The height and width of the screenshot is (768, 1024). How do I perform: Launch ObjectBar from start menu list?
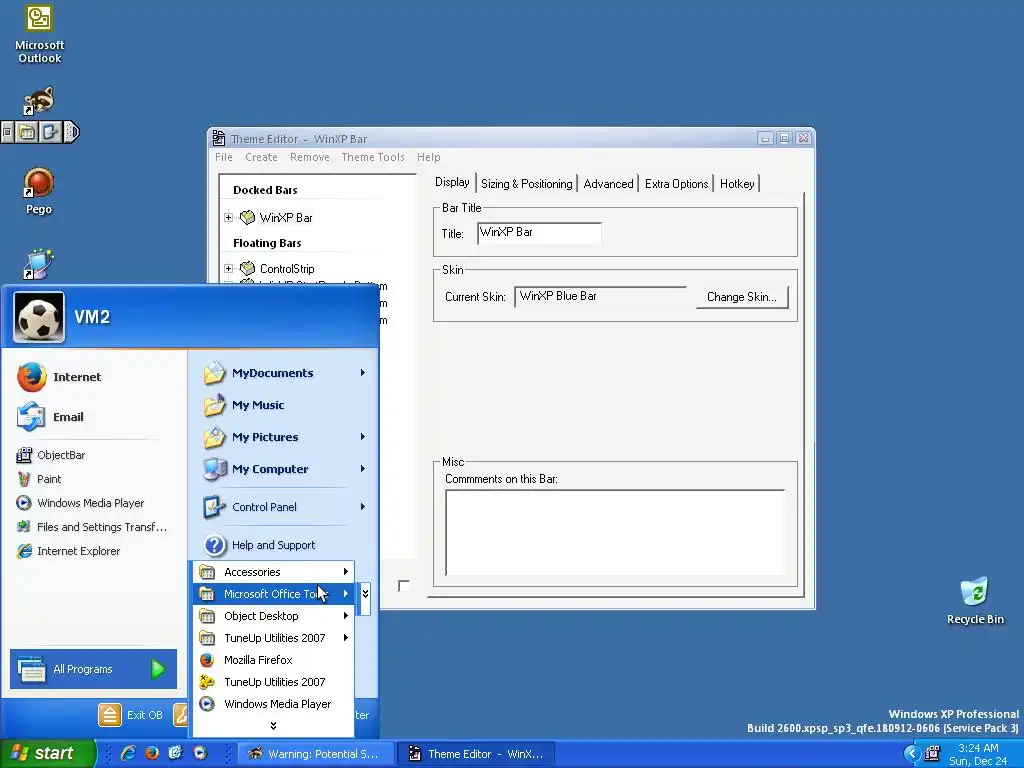click(51, 455)
